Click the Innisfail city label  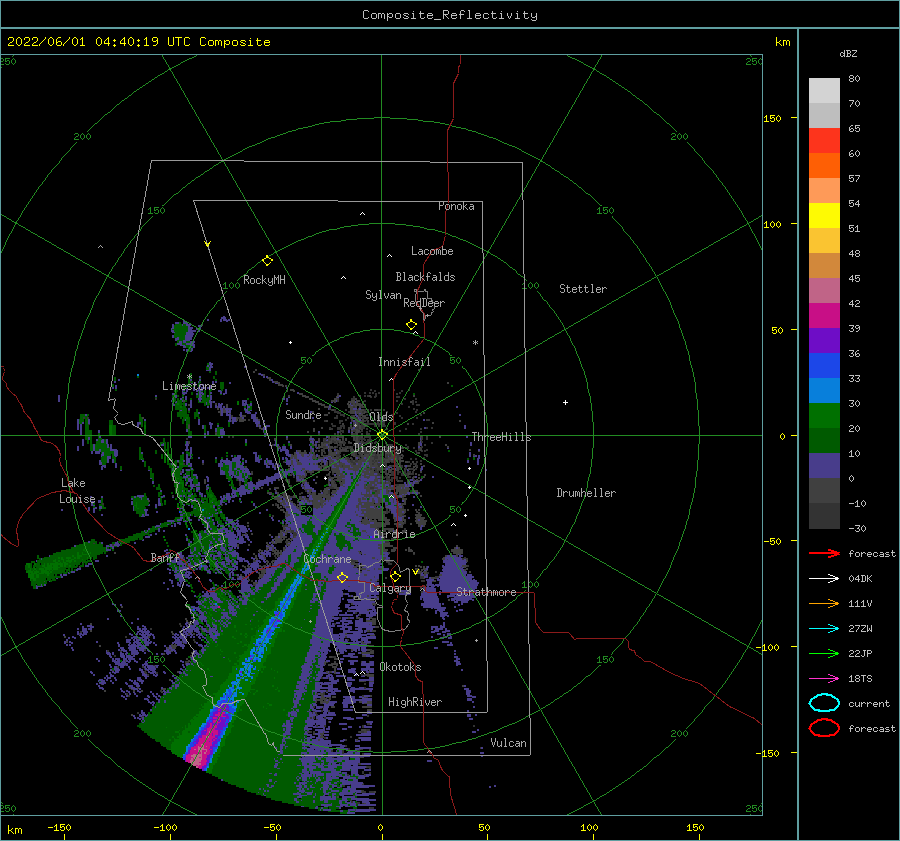404,362
